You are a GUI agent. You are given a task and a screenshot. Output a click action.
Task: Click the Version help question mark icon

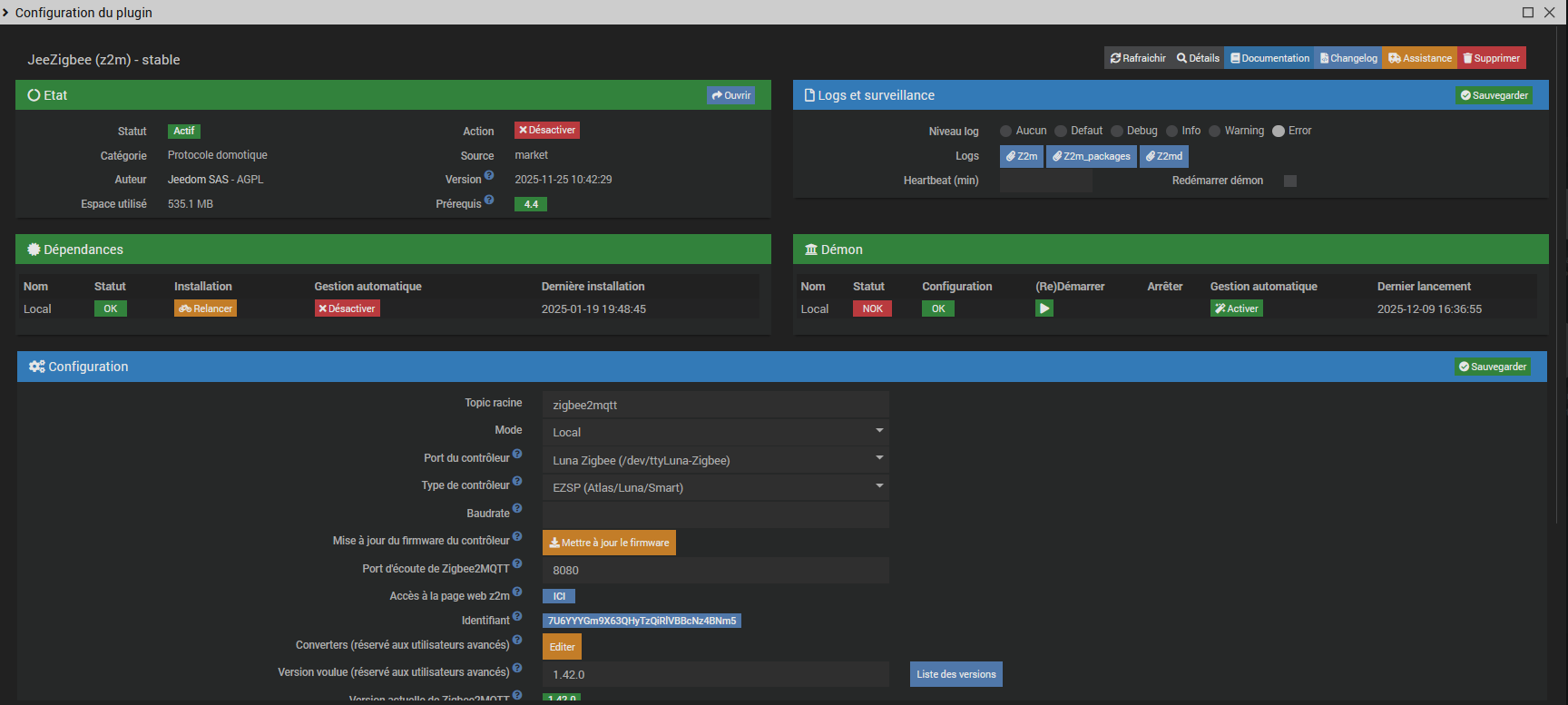click(489, 176)
